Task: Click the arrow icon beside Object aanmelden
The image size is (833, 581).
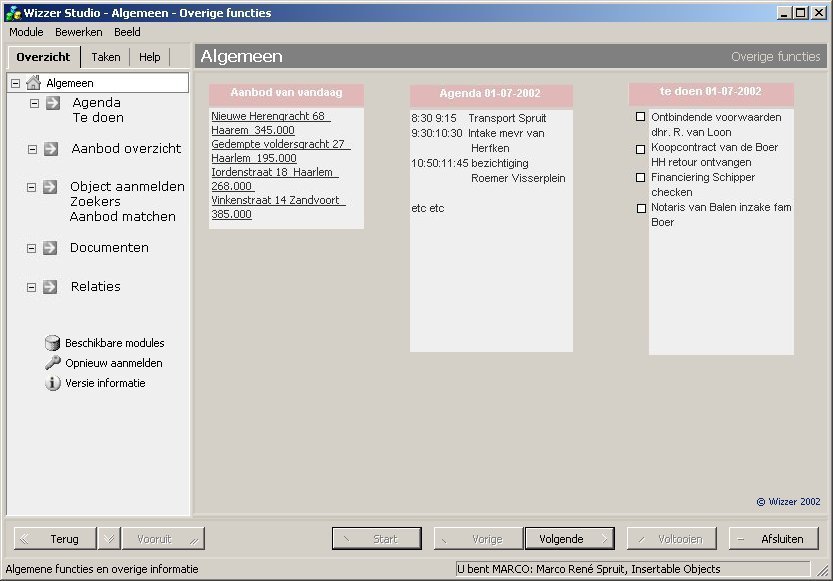Action: coord(50,187)
